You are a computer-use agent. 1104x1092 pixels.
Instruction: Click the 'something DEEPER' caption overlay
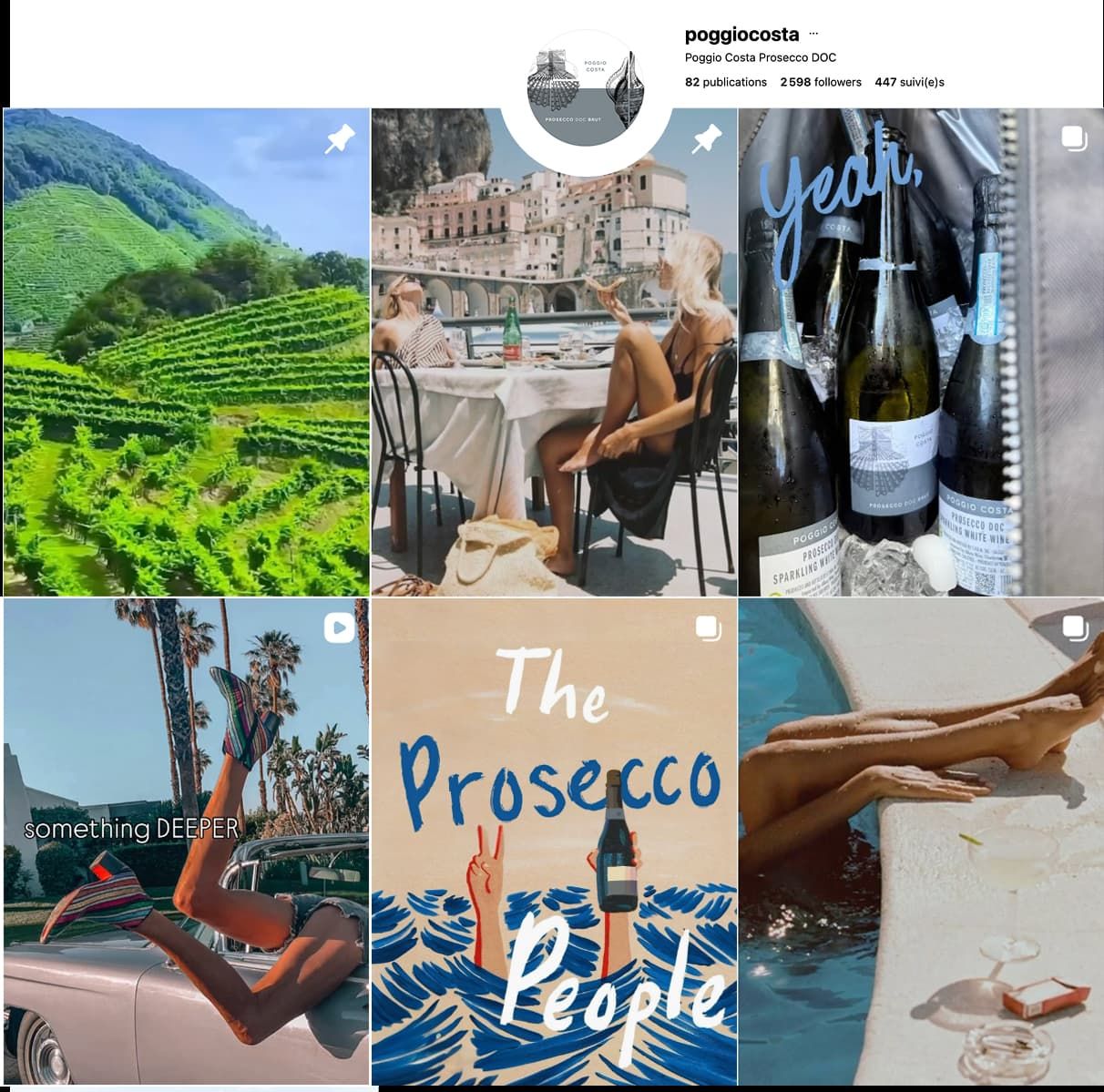tap(131, 829)
